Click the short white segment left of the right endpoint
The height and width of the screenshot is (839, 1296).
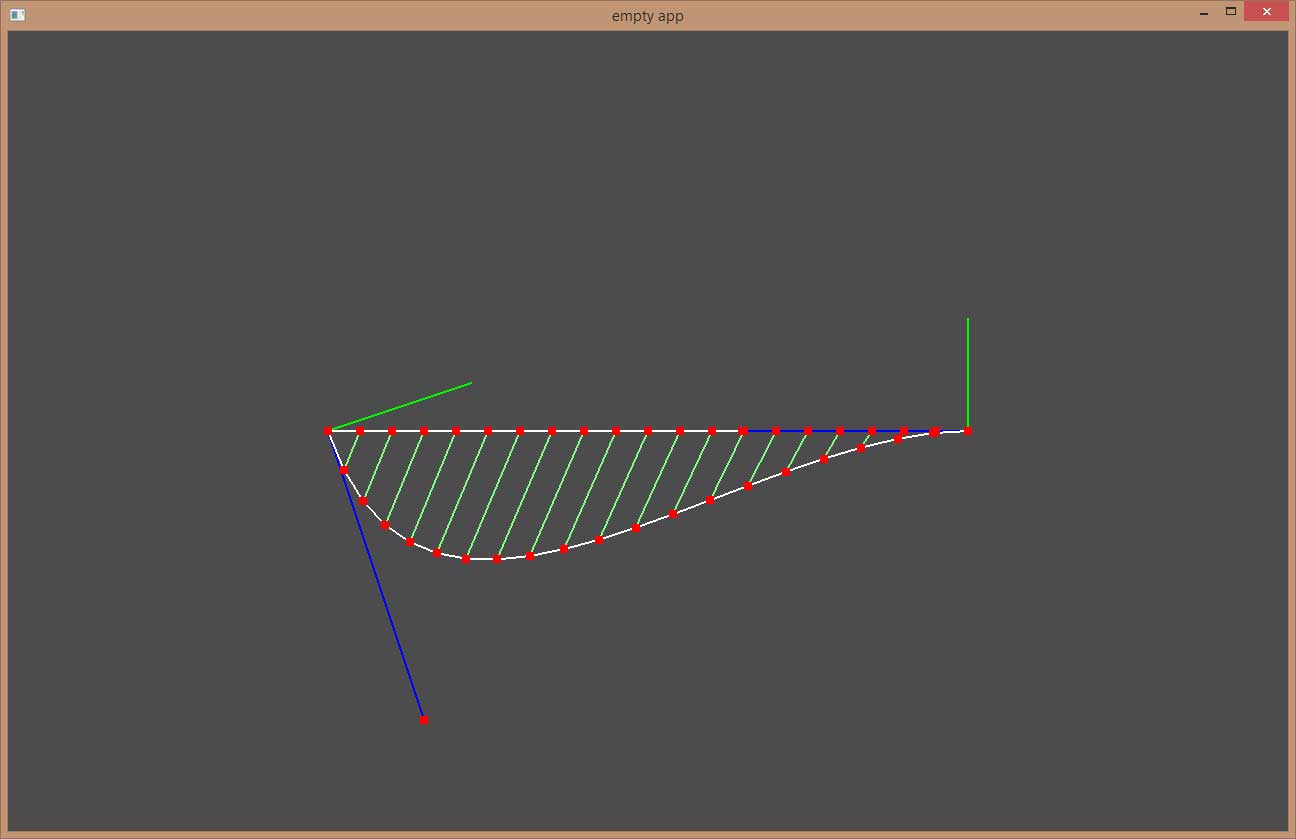952,431
